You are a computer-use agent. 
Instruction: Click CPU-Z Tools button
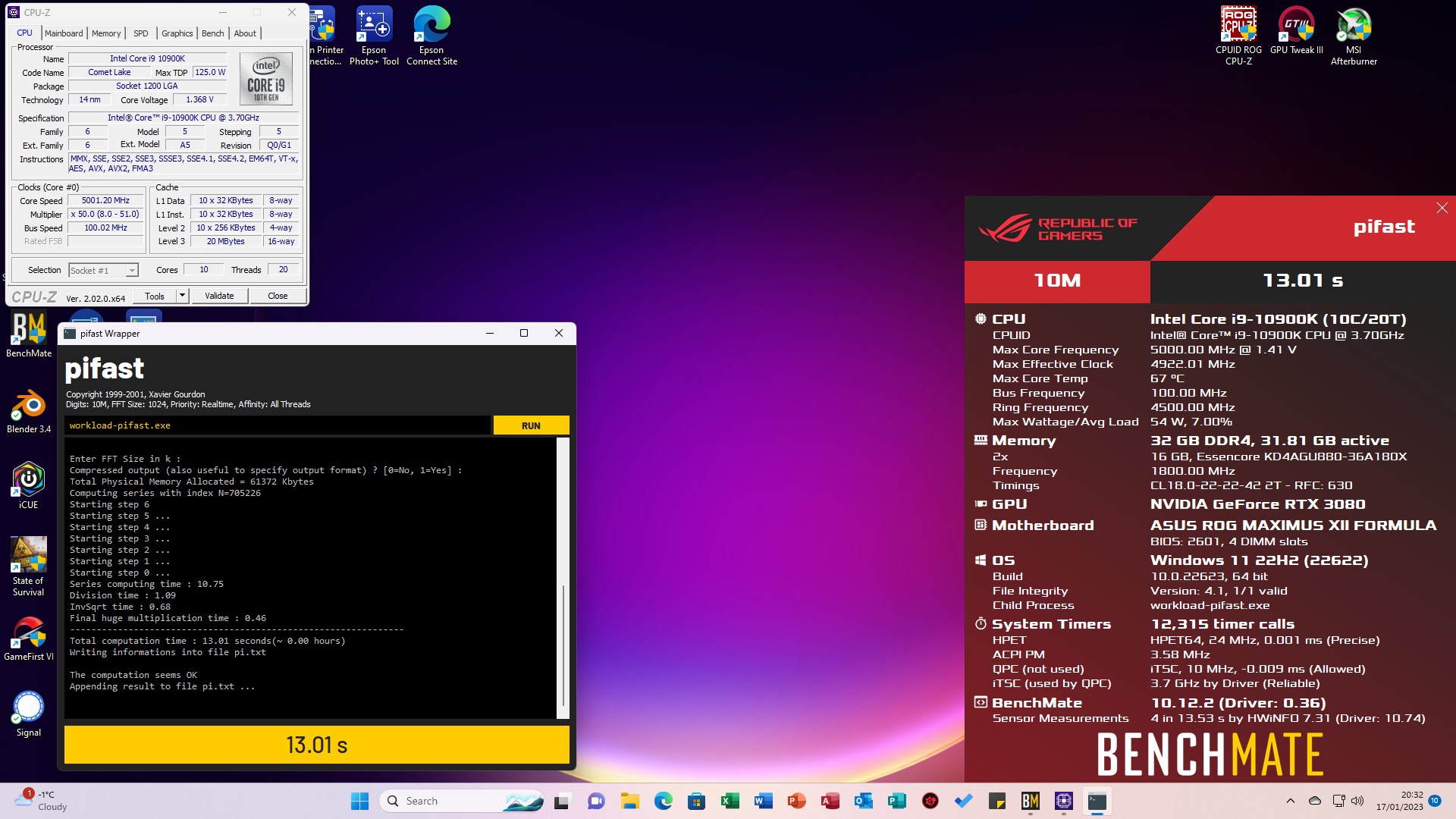[155, 296]
